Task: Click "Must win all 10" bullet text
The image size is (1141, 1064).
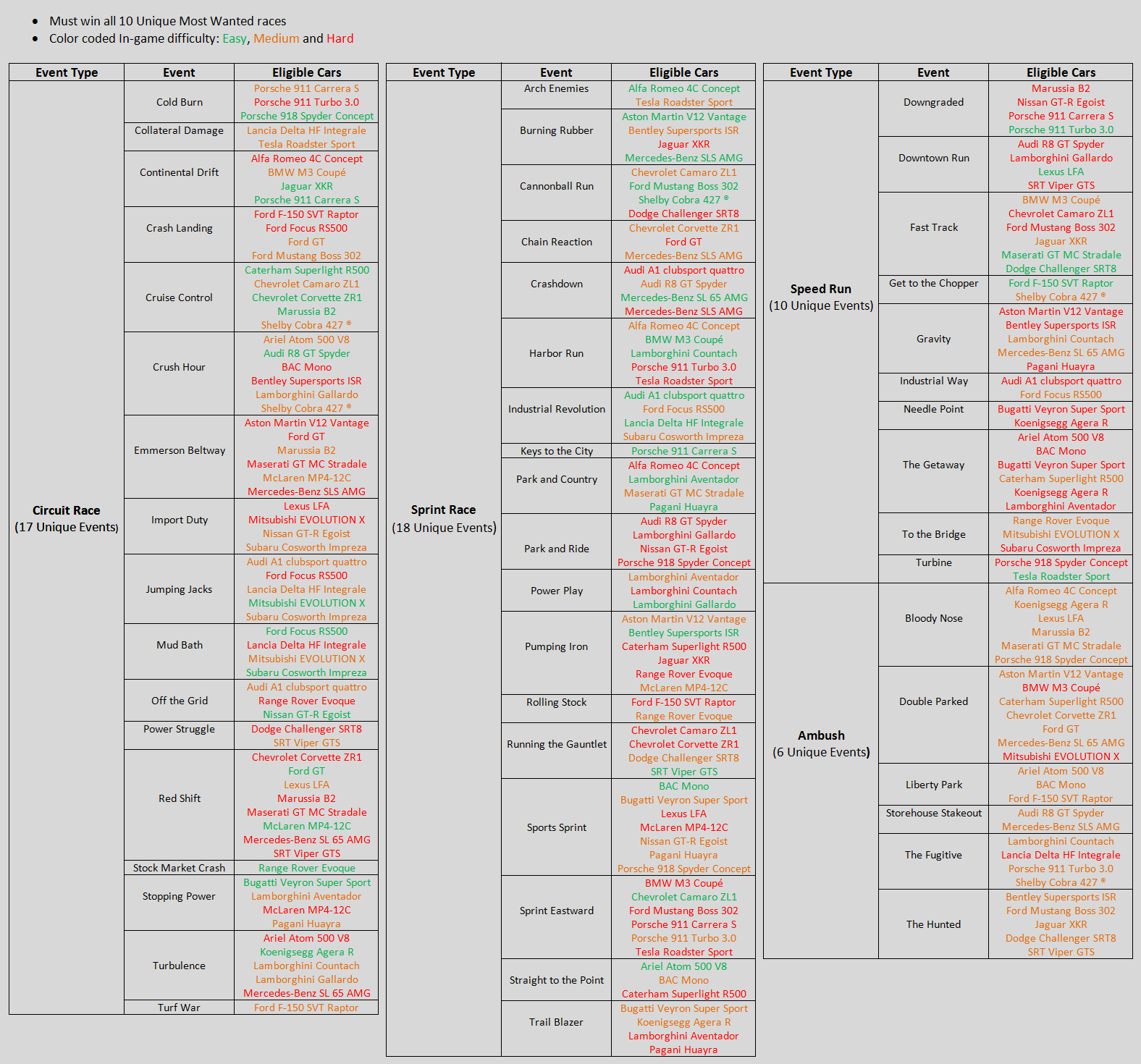Action: tap(167, 22)
